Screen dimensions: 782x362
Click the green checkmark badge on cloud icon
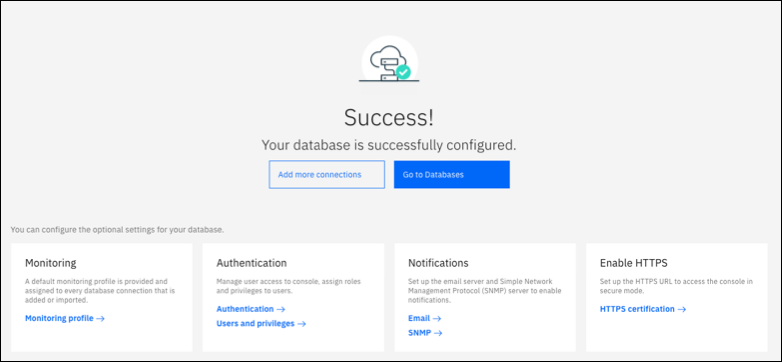[403, 72]
